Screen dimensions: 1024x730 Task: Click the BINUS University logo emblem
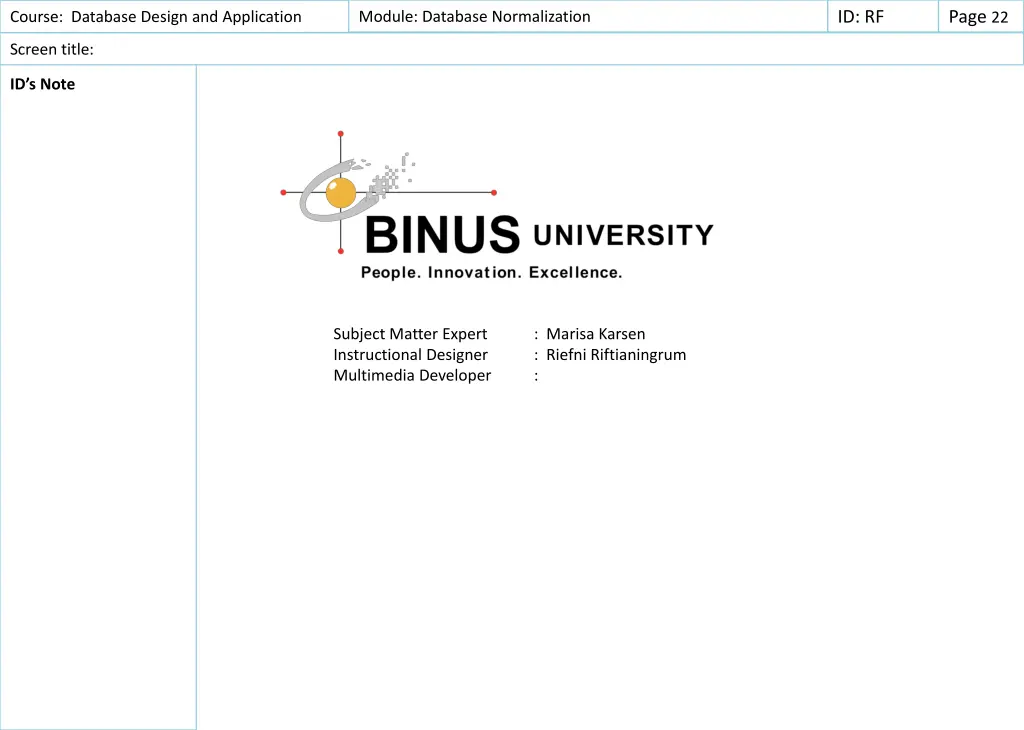point(389,193)
